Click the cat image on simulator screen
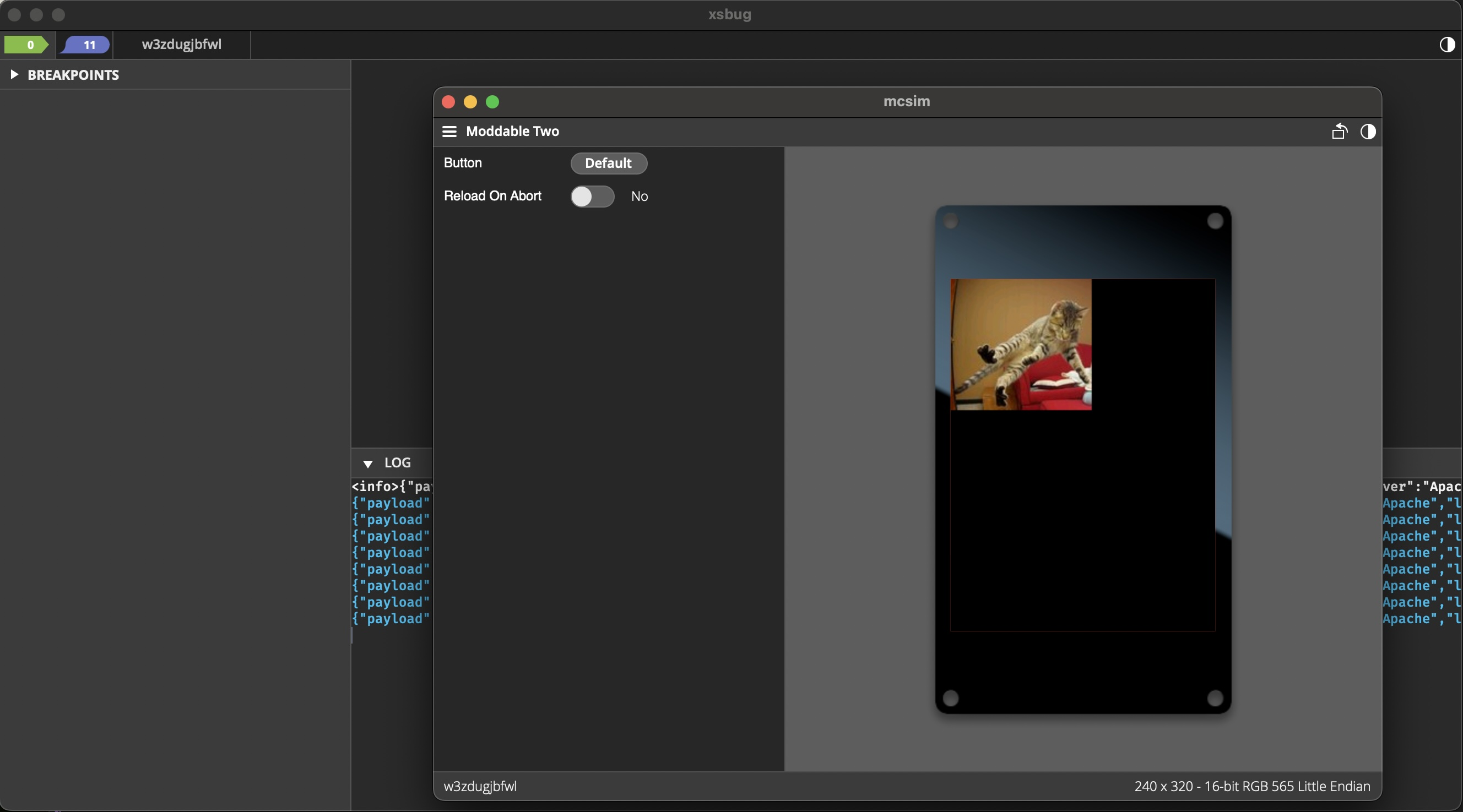Image resolution: width=1463 pixels, height=812 pixels. pos(1021,344)
